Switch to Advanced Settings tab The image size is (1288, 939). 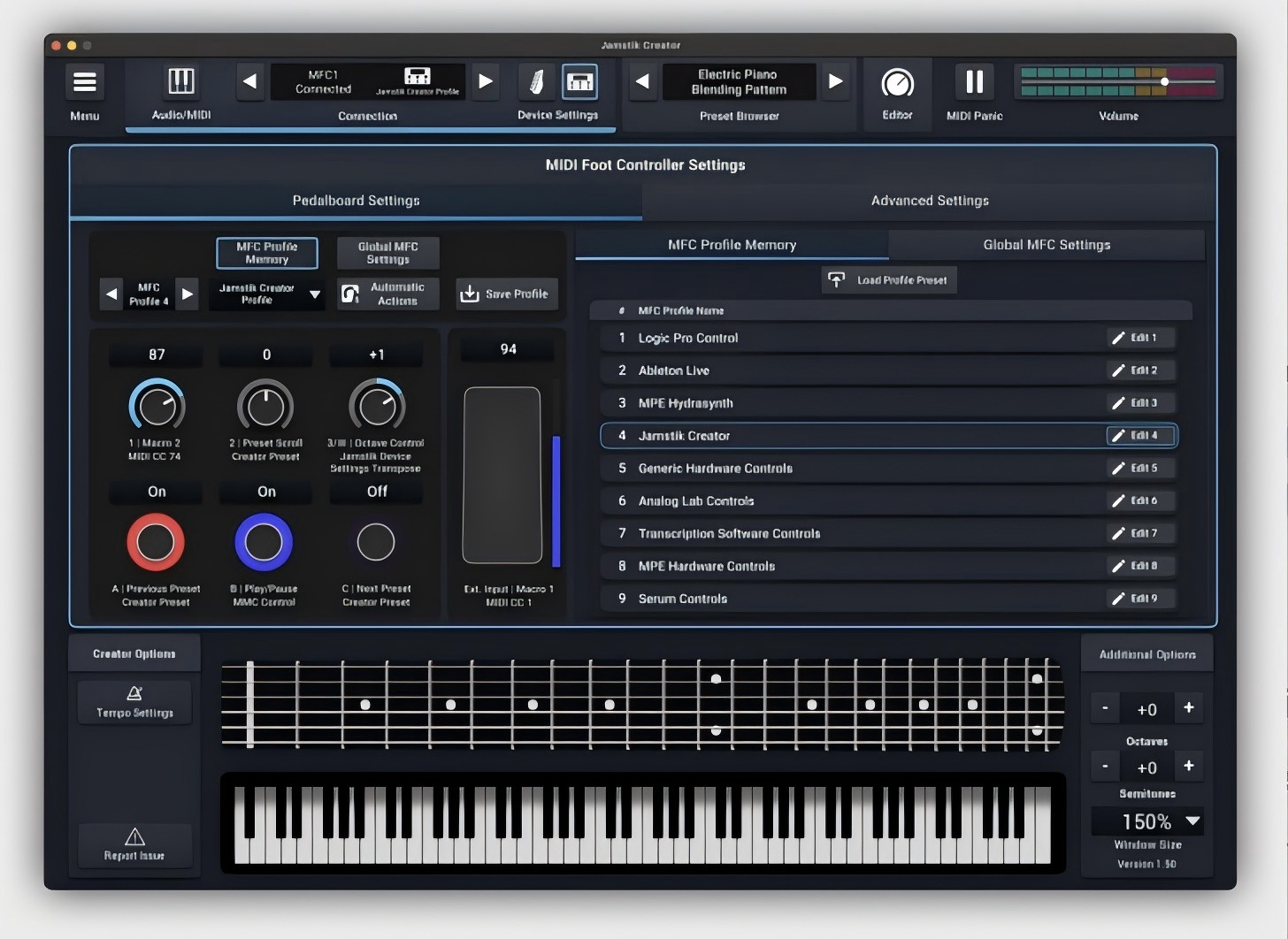point(930,201)
